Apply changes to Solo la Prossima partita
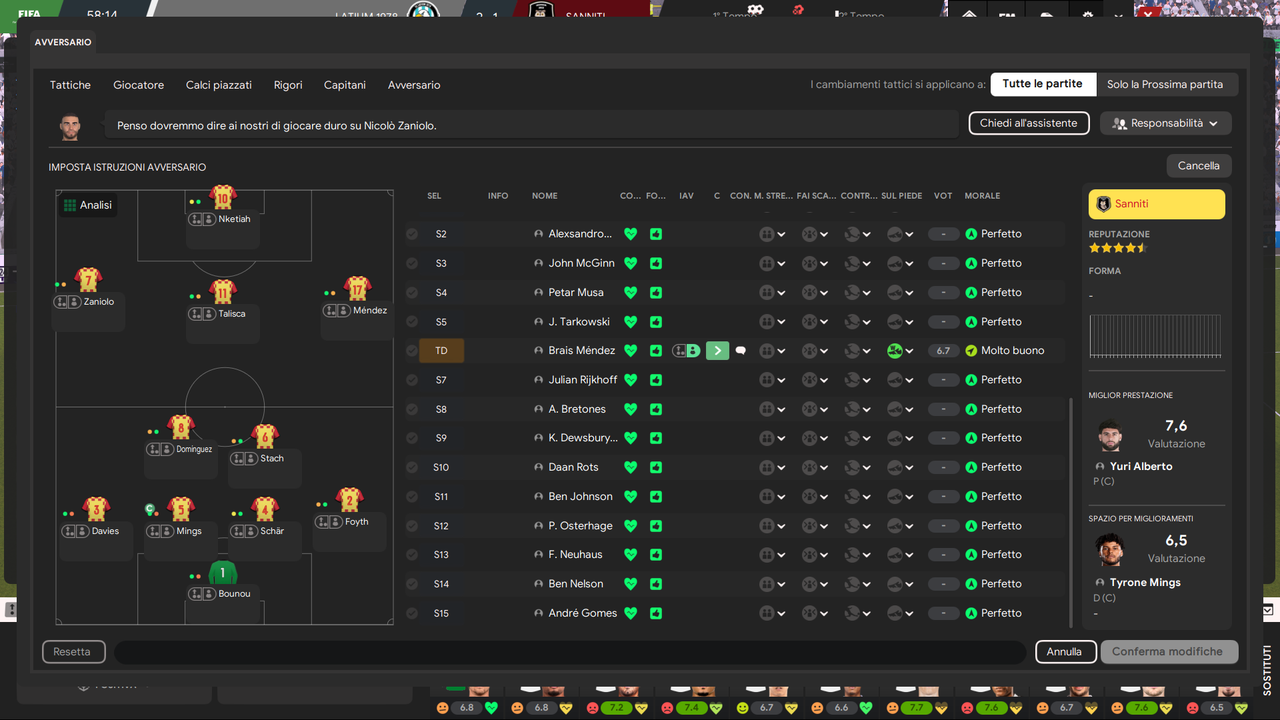The image size is (1280, 720). click(1165, 84)
